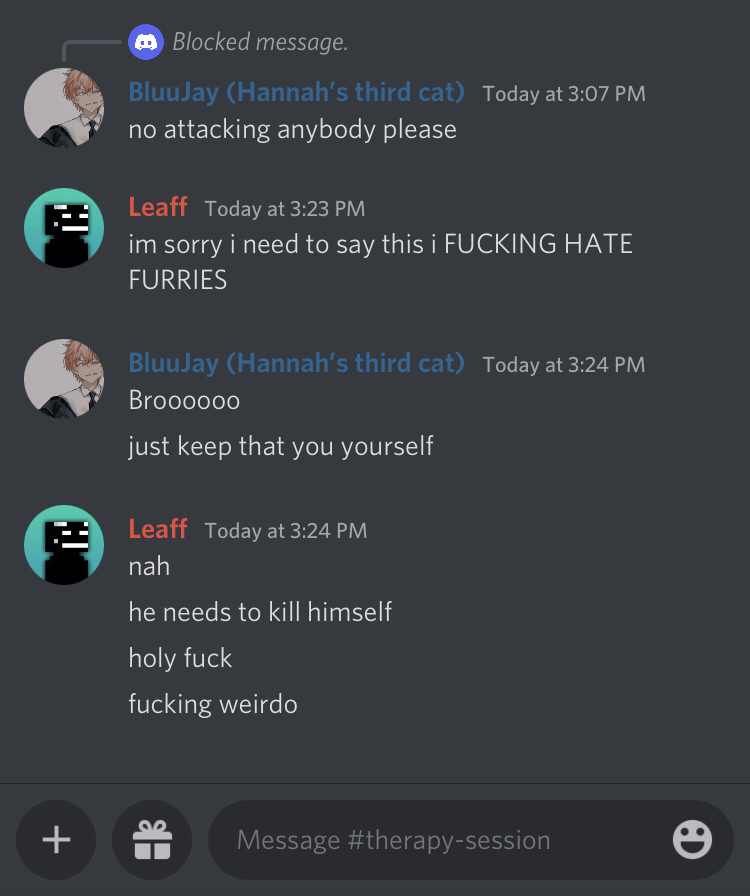Viewport: 750px width, 896px height.
Task: Select the 'no attacking anybody please' message
Action: (x=293, y=130)
